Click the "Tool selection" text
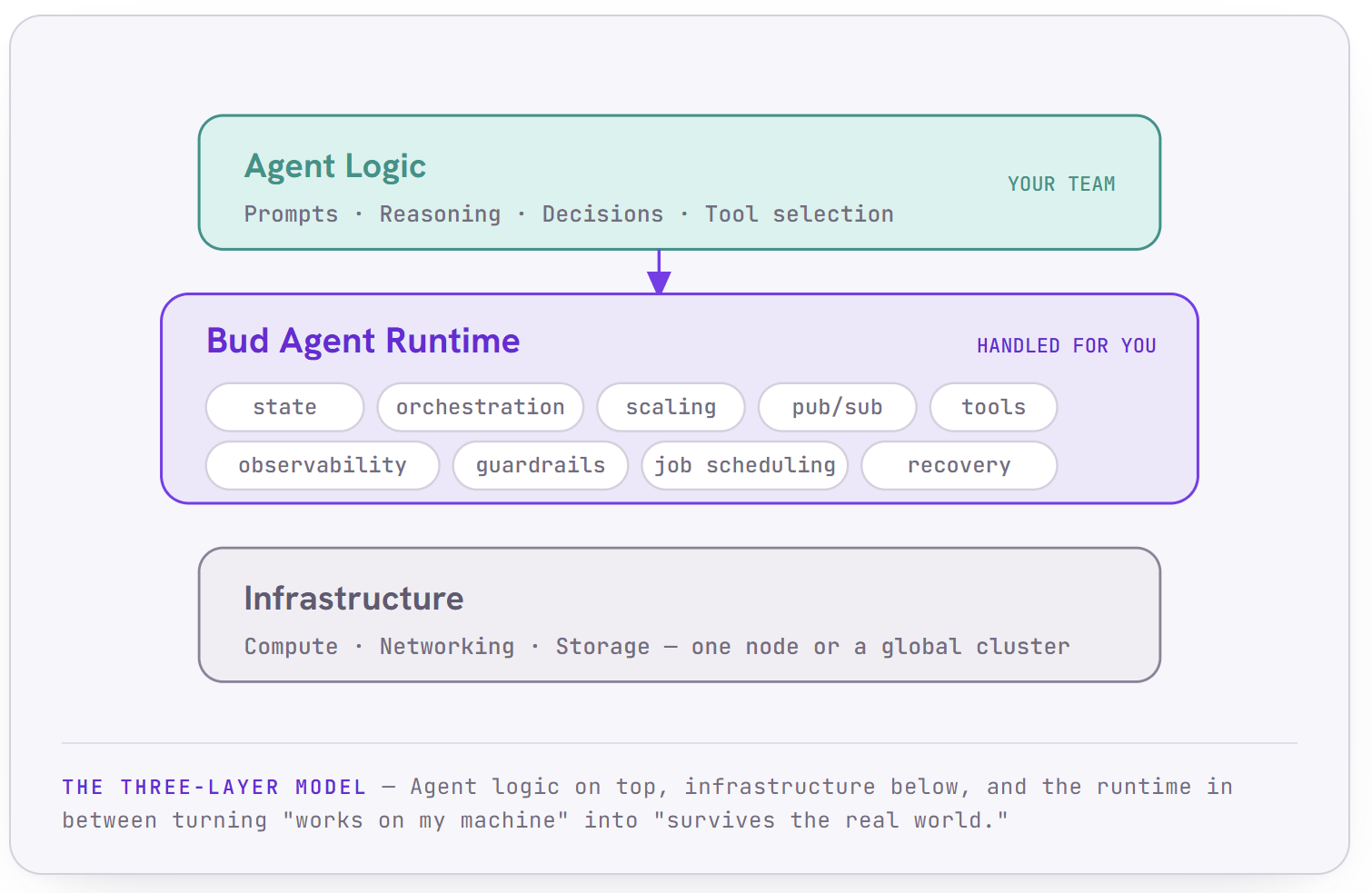Screen dimensions: 1372x893 coord(800,214)
